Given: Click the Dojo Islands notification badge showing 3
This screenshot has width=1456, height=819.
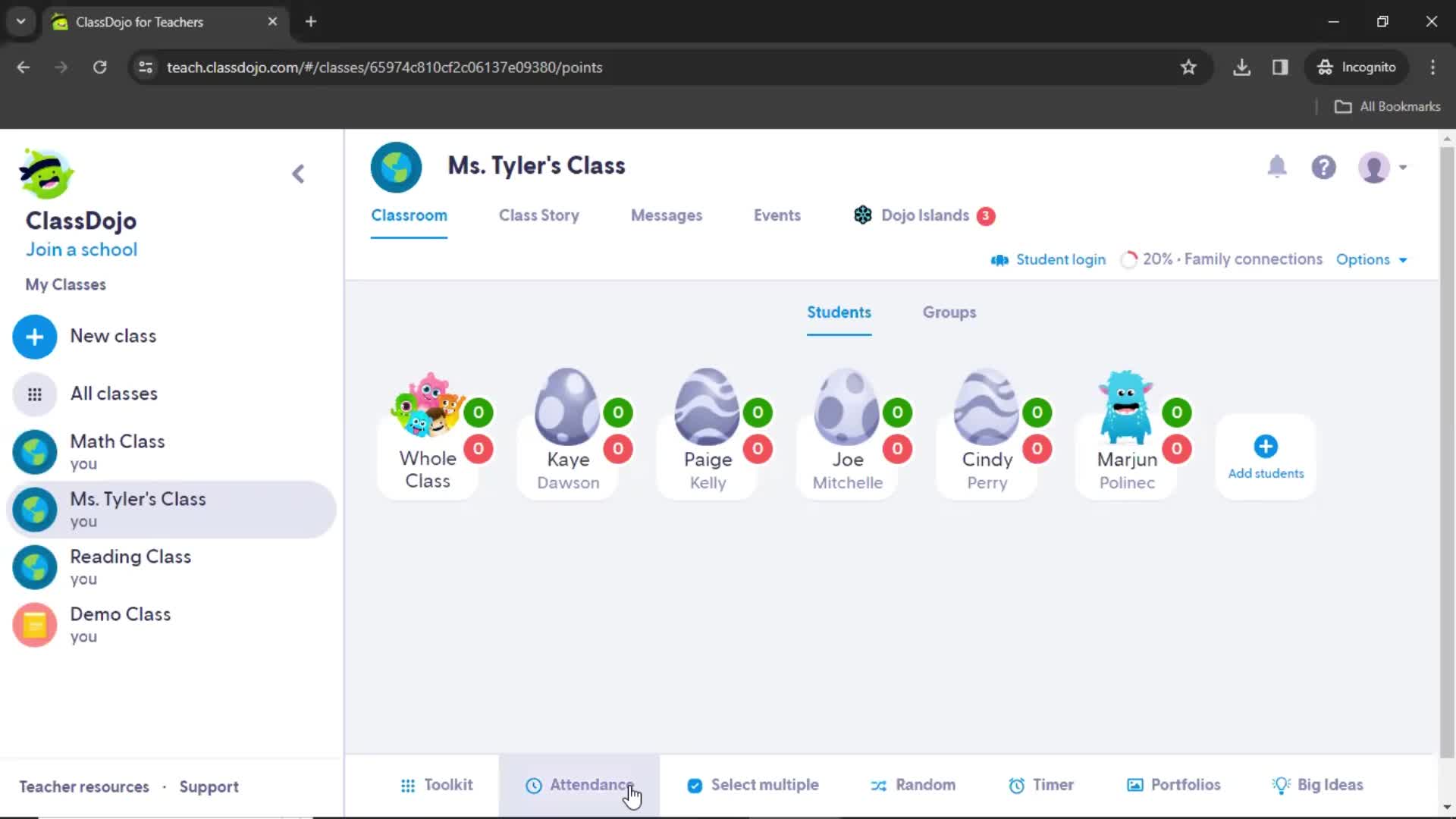Looking at the screenshot, I should (986, 216).
